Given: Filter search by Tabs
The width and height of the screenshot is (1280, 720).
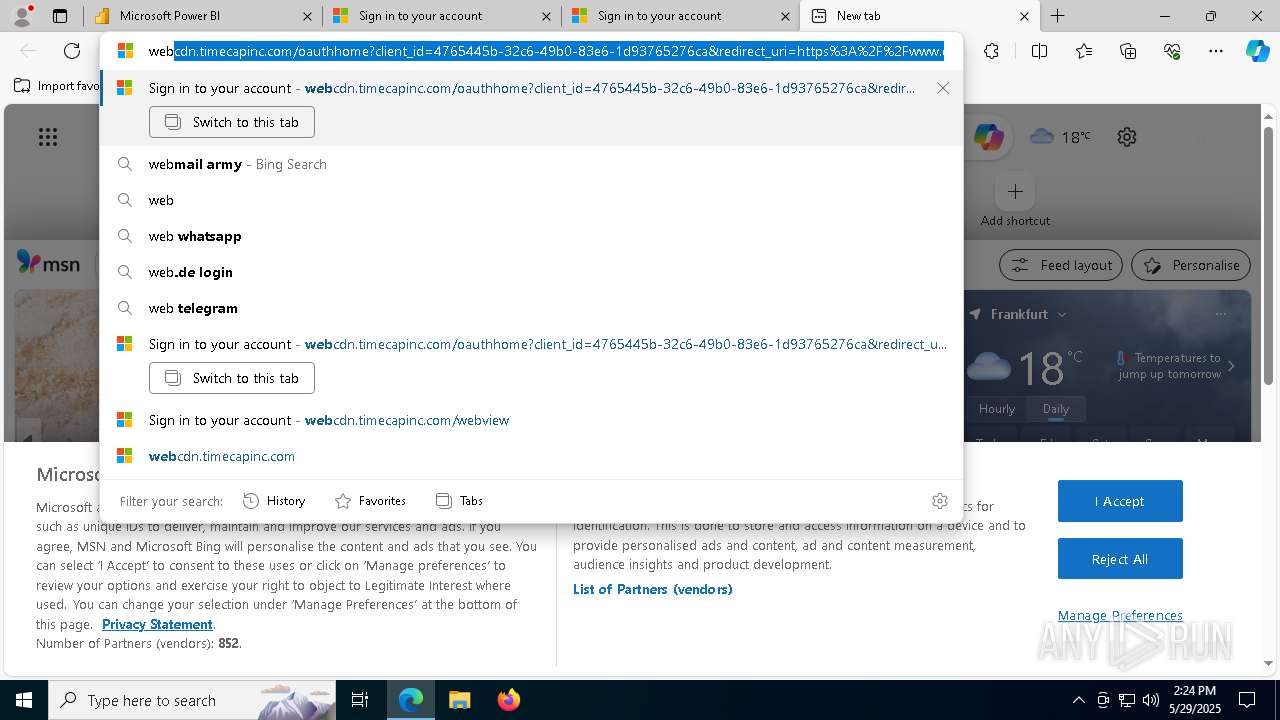Looking at the screenshot, I should [x=459, y=500].
